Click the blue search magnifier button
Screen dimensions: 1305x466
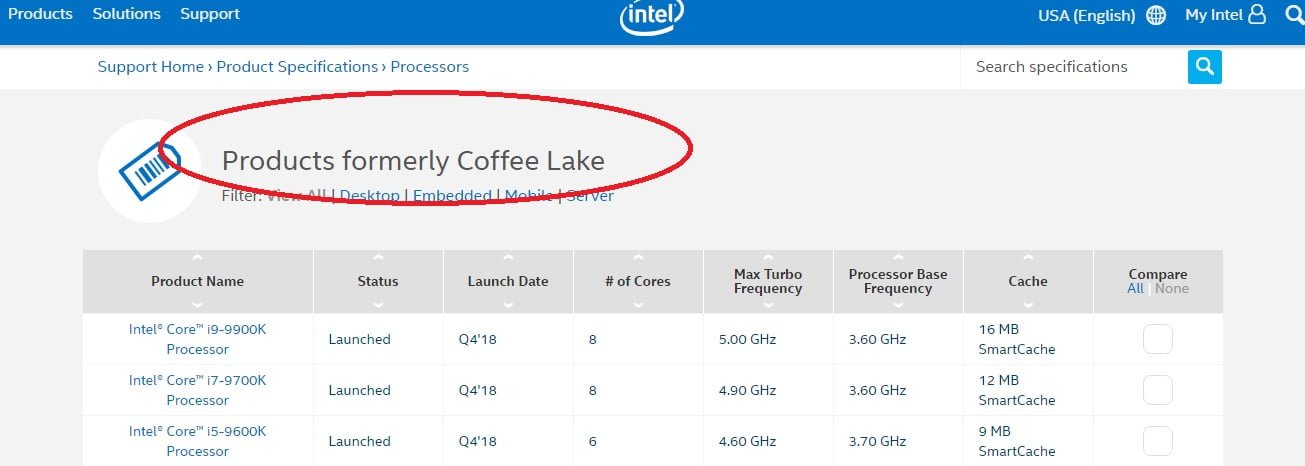(x=1204, y=67)
